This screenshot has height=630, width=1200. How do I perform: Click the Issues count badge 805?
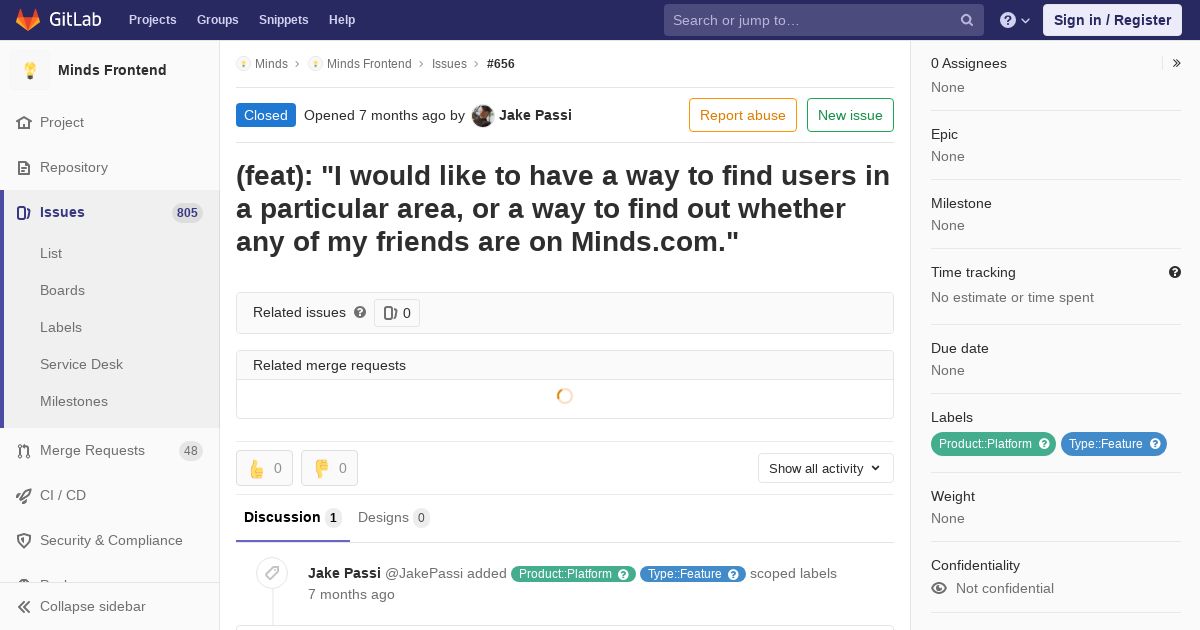point(187,212)
